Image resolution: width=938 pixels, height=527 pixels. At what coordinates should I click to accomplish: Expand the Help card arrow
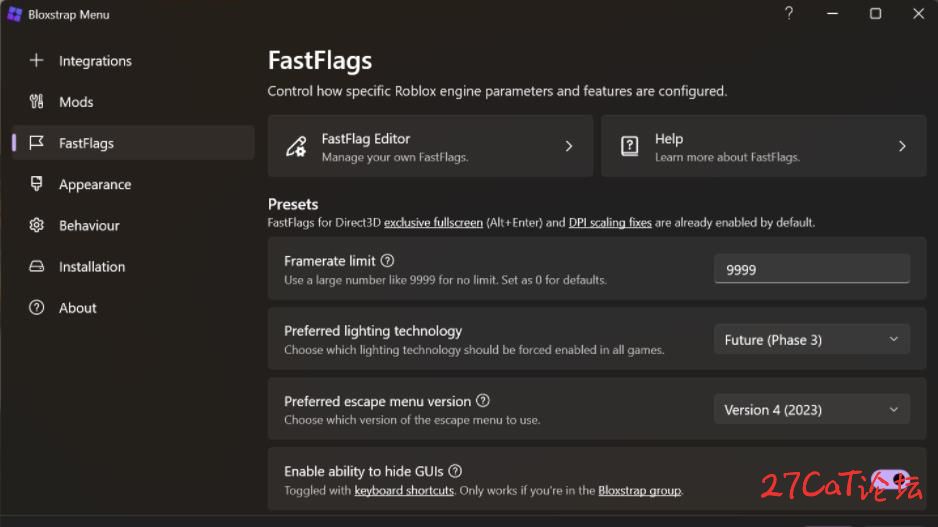pos(902,146)
